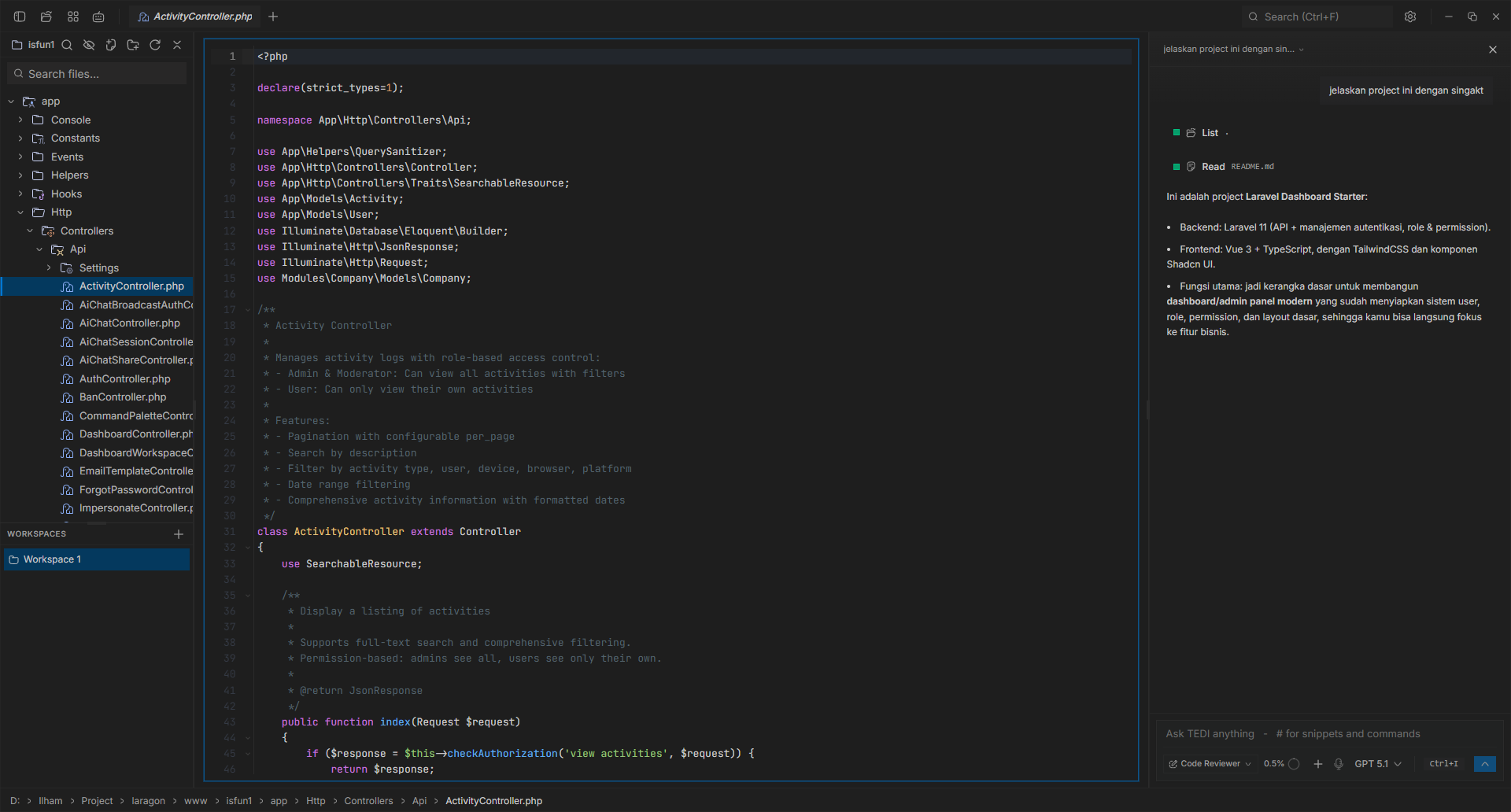Click the user message bubble 'jelaskan project ini dengan singkat'

pos(1406,90)
